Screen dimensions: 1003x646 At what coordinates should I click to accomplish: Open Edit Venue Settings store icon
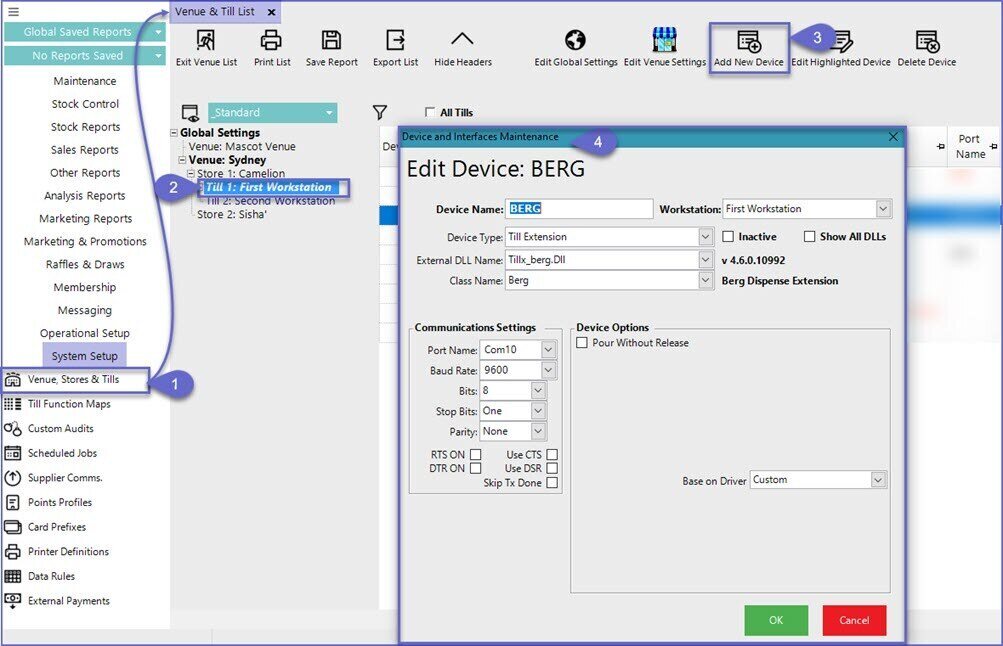(664, 41)
